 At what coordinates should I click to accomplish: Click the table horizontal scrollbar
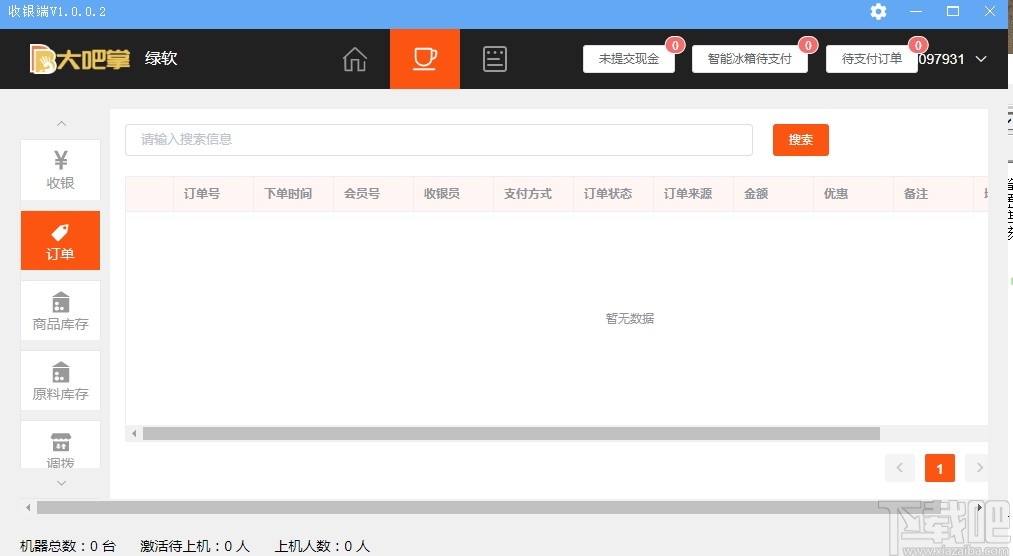coord(511,433)
